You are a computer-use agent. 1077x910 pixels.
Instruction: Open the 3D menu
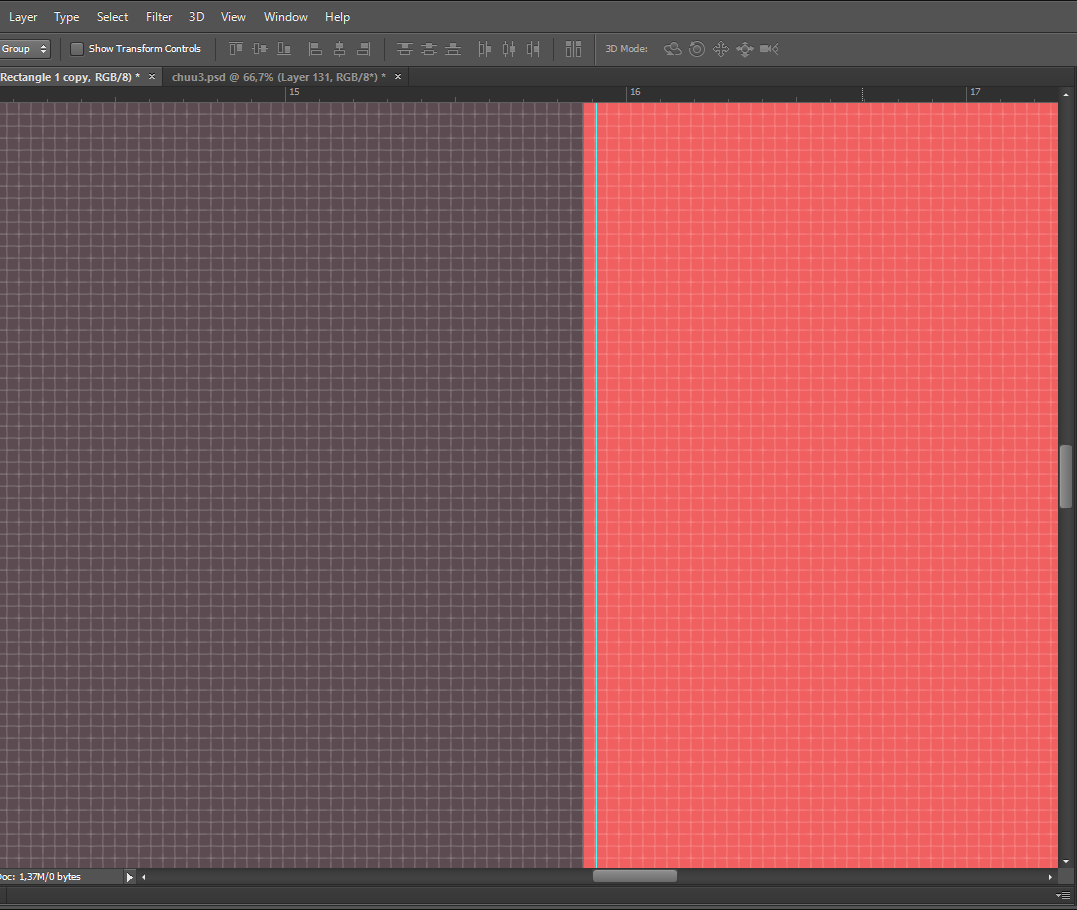(x=196, y=16)
